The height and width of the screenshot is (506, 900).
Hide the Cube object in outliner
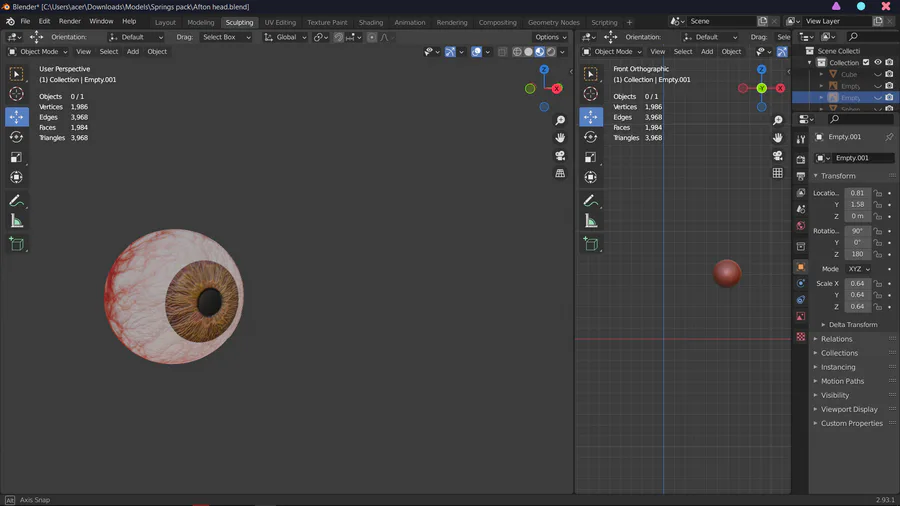(x=878, y=74)
